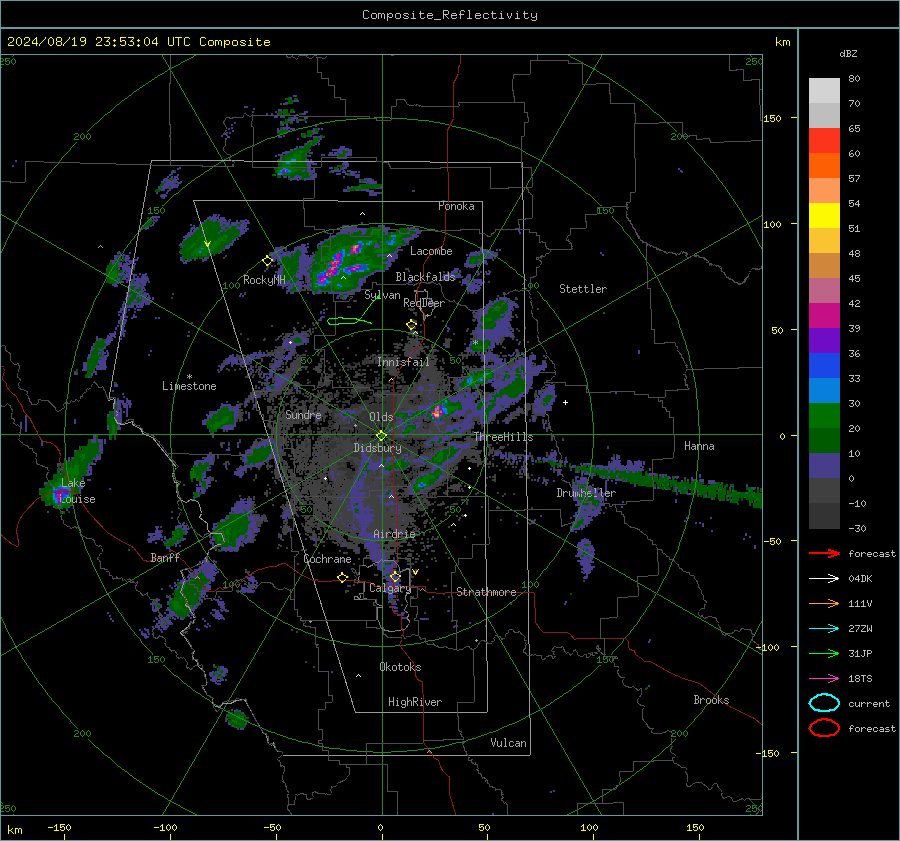Click the yellow diamond at radar center by Olds

click(381, 436)
